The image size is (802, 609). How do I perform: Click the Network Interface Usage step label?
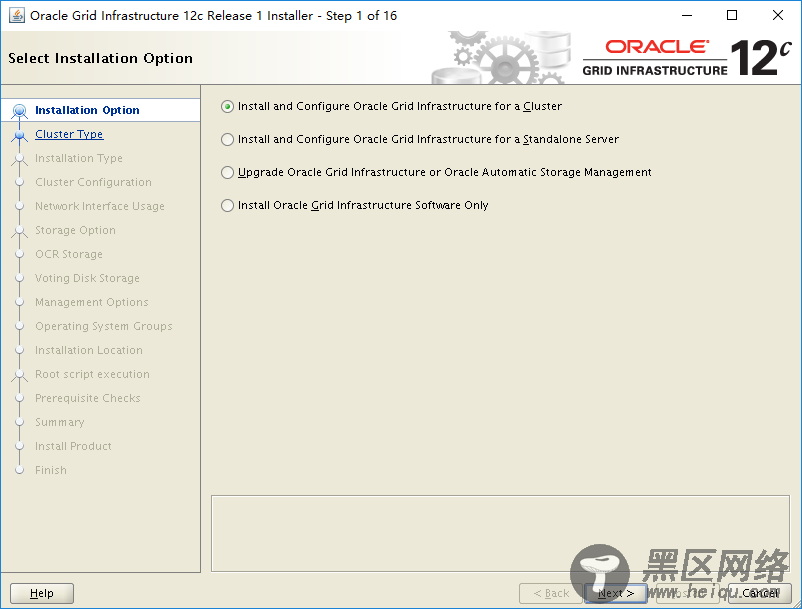100,206
